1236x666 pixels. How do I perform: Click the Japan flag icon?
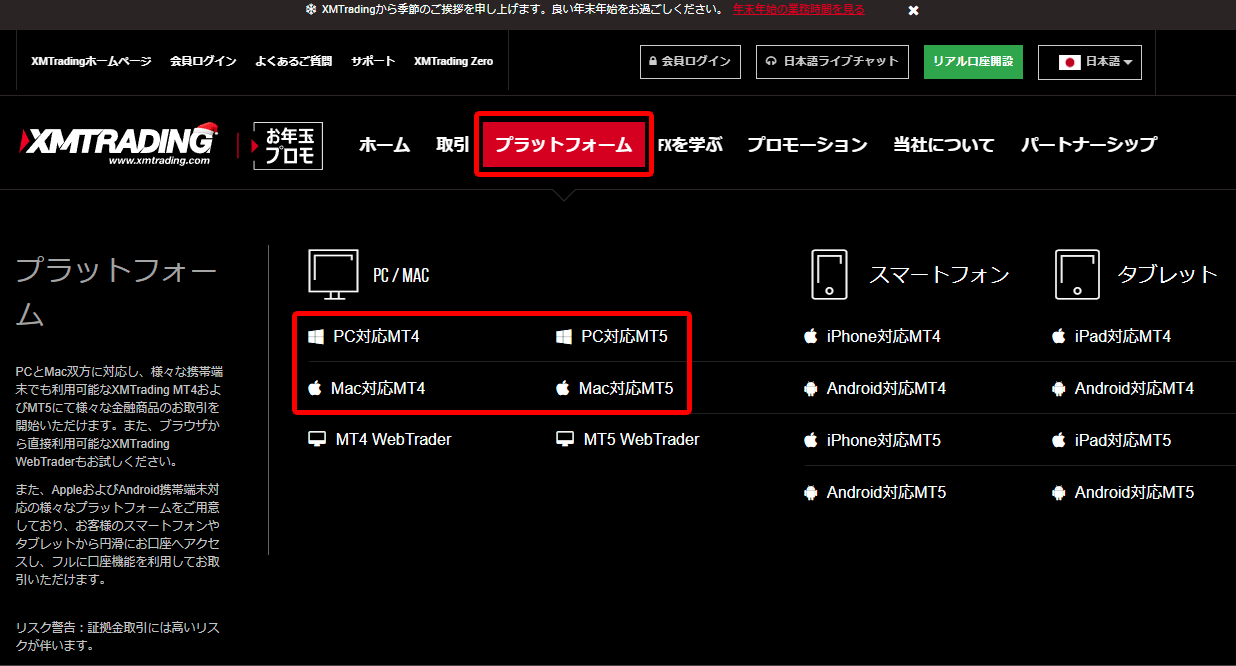click(1070, 62)
